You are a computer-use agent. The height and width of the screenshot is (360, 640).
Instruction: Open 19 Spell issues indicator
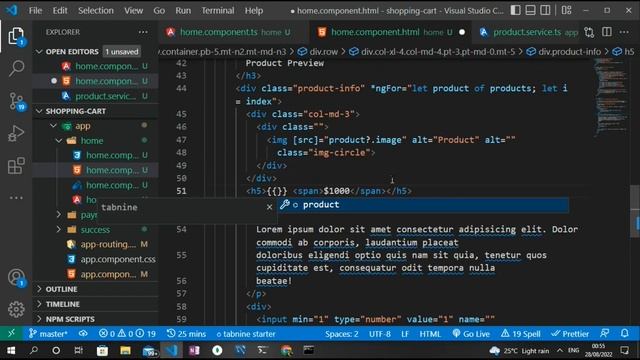pyautogui.click(x=520, y=333)
